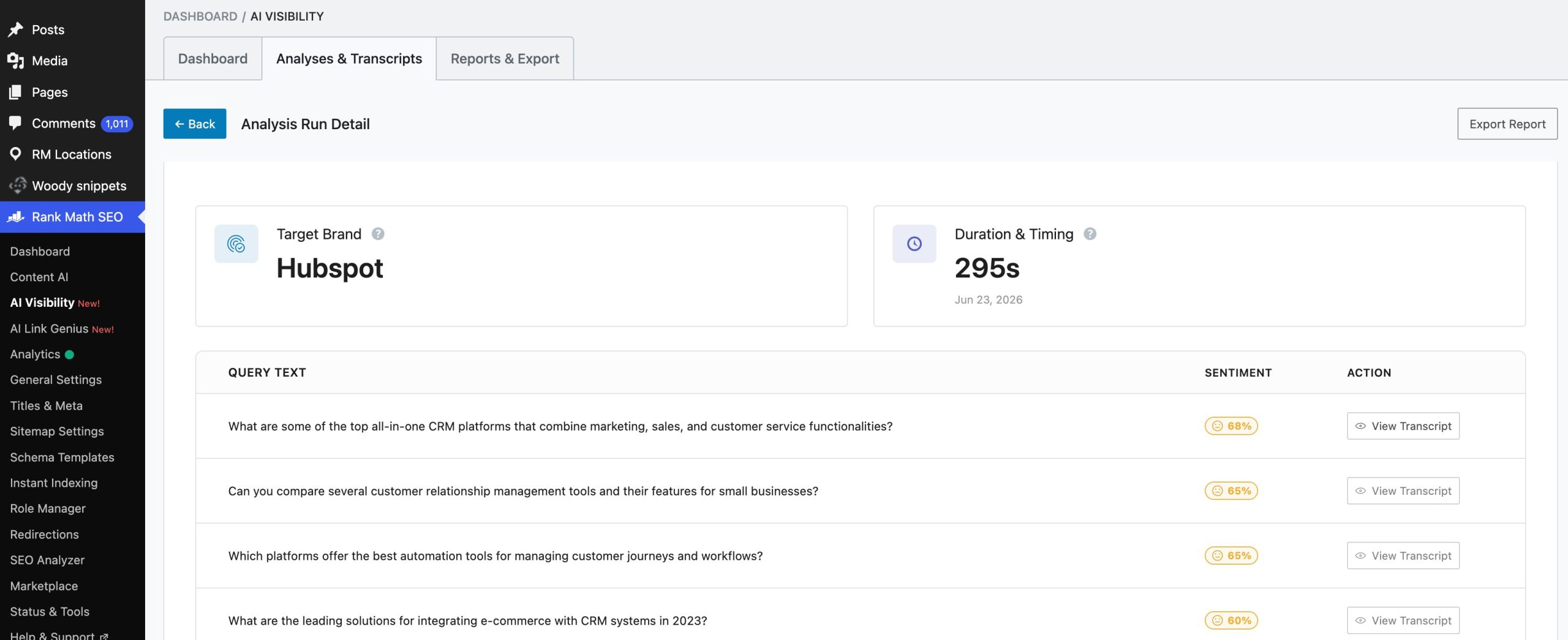Click the Target Brand help question-mark icon

pos(378,234)
